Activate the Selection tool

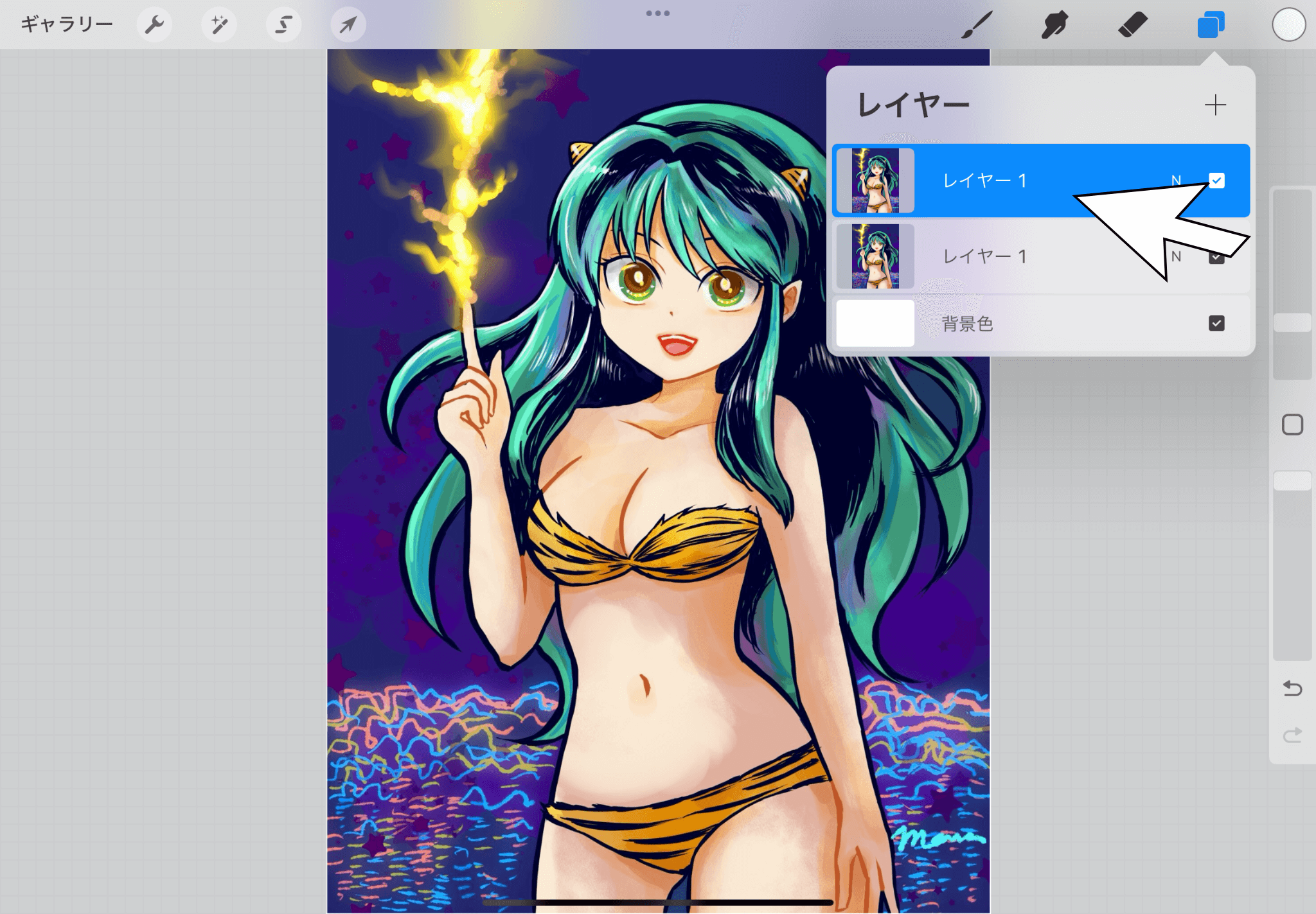coord(283,25)
